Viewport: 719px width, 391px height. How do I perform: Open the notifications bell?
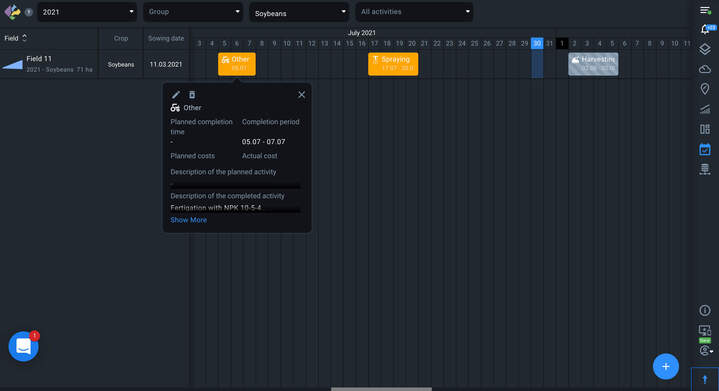click(x=705, y=30)
